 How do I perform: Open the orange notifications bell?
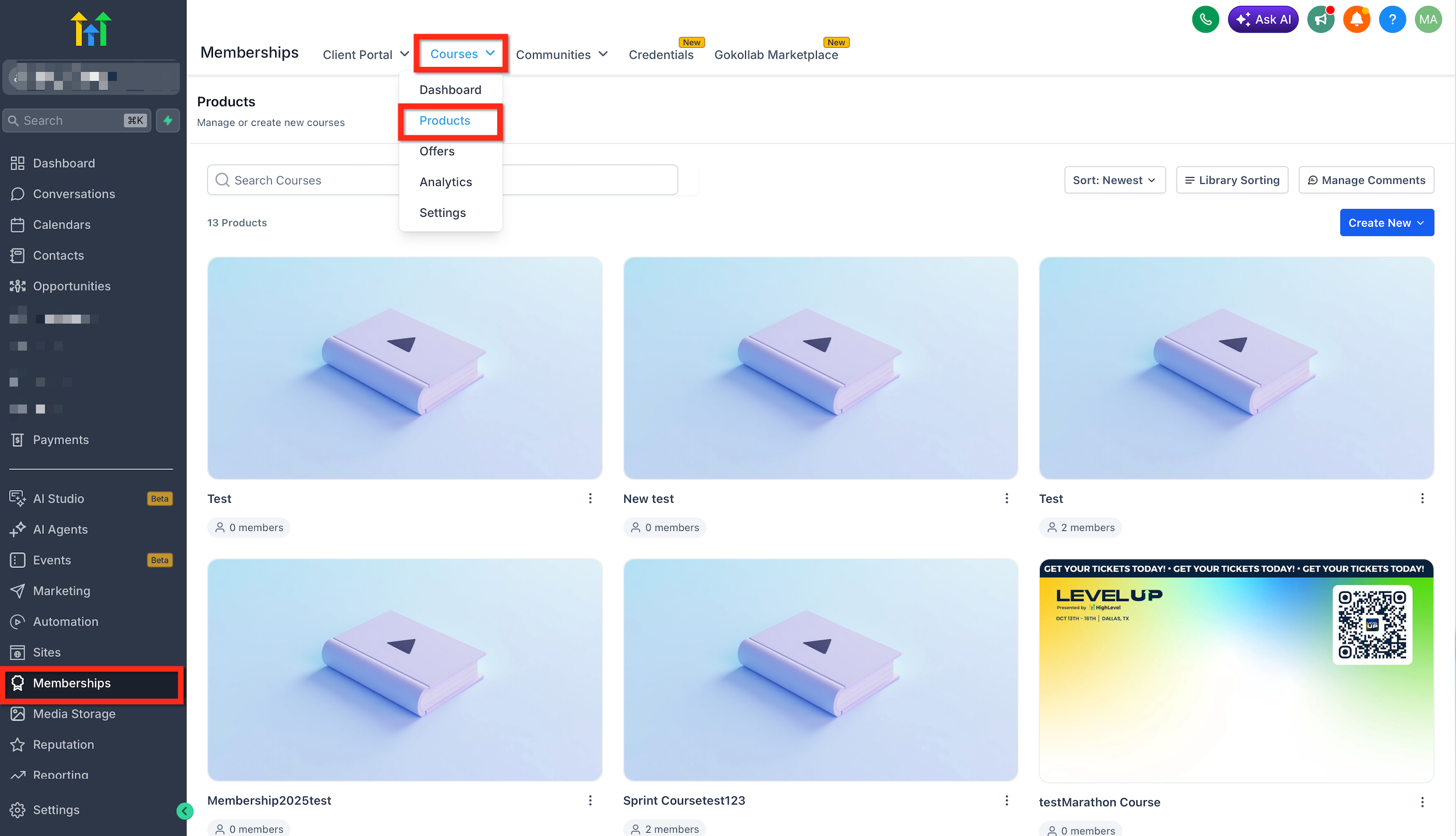tap(1356, 20)
